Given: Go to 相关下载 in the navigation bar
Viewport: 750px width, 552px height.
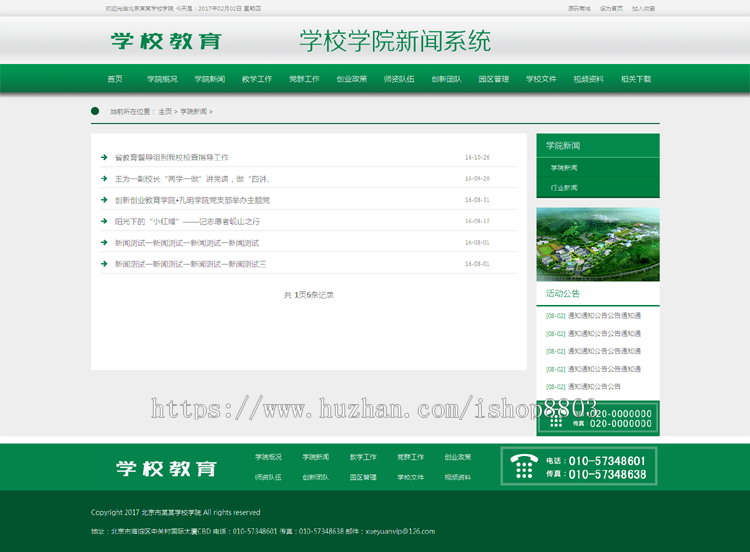Looking at the screenshot, I should click(x=636, y=79).
